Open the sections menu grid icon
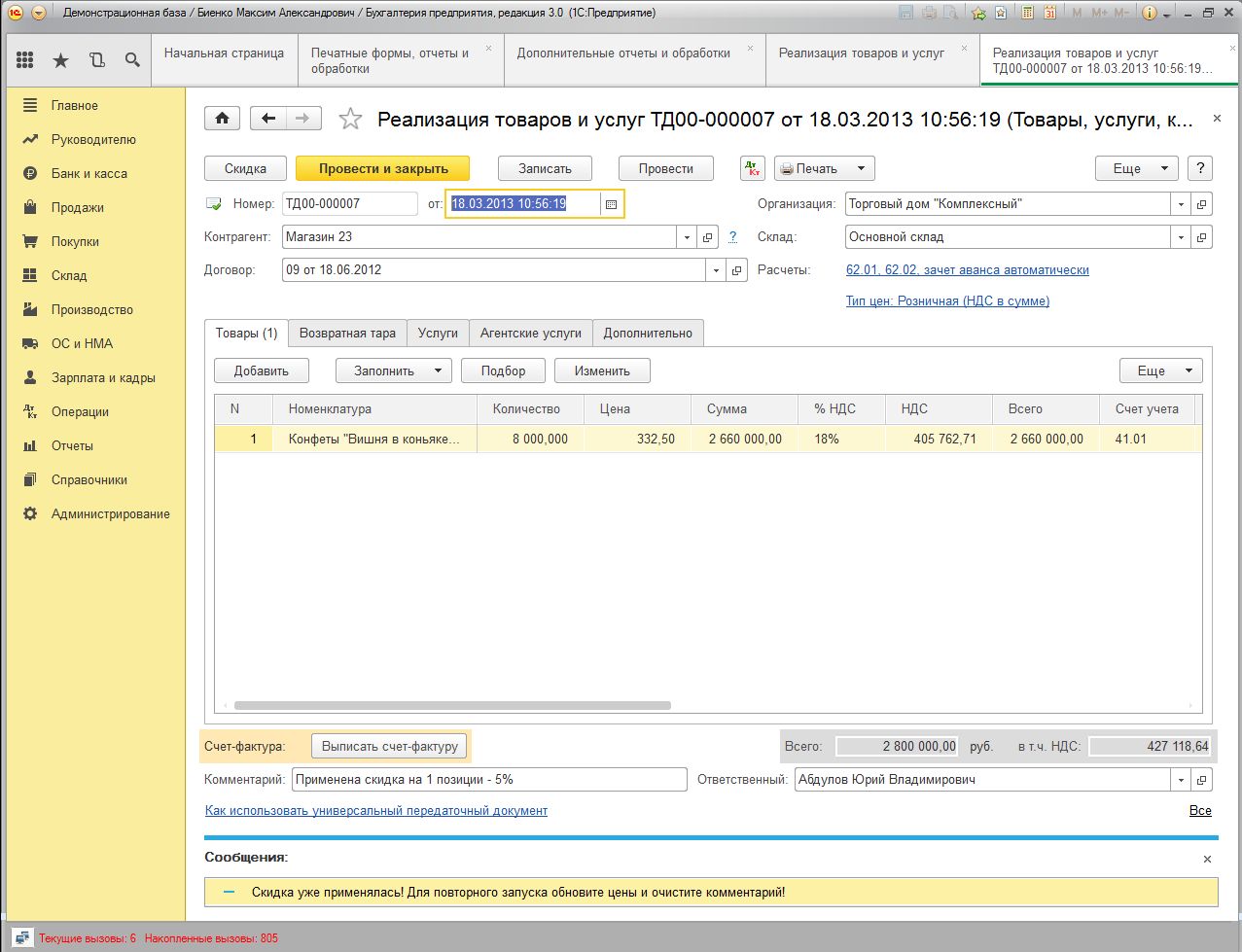The image size is (1242, 952). pos(25,60)
